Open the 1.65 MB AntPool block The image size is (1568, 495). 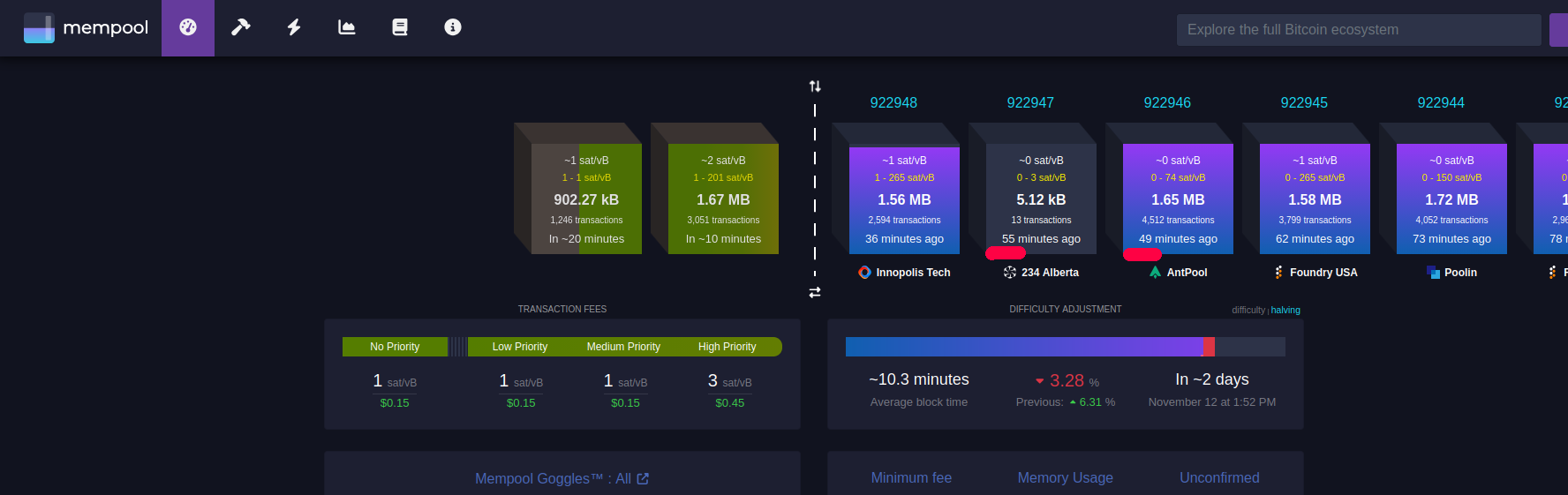[1178, 199]
